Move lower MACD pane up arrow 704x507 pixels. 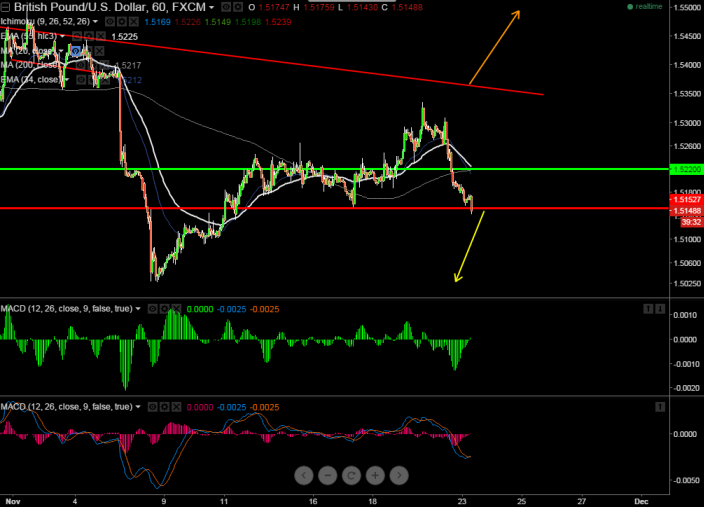click(660, 407)
